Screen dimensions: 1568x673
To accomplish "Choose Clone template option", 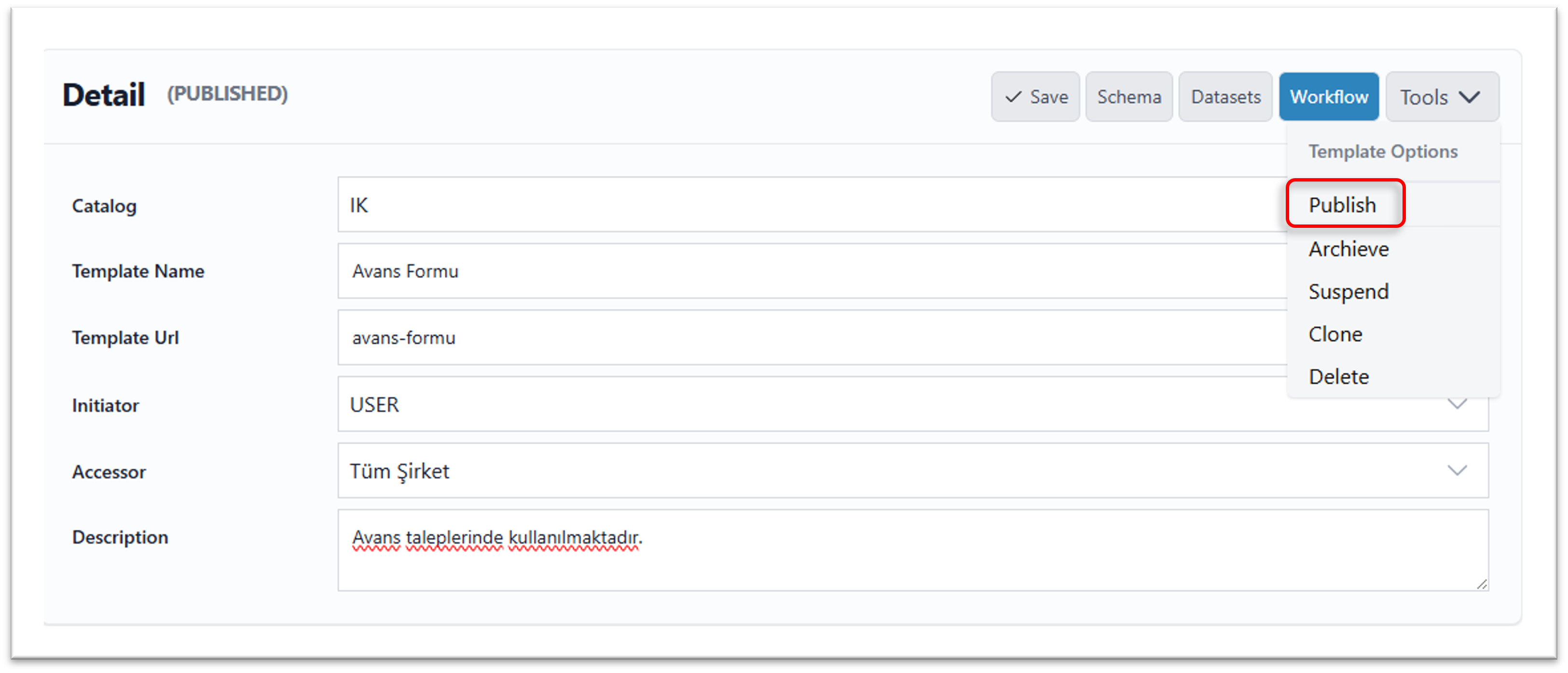I will [1335, 335].
